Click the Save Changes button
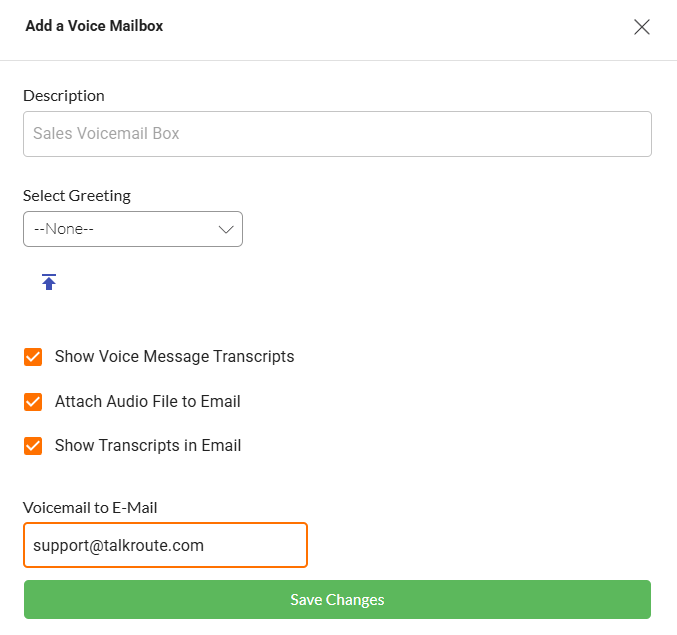 [337, 600]
